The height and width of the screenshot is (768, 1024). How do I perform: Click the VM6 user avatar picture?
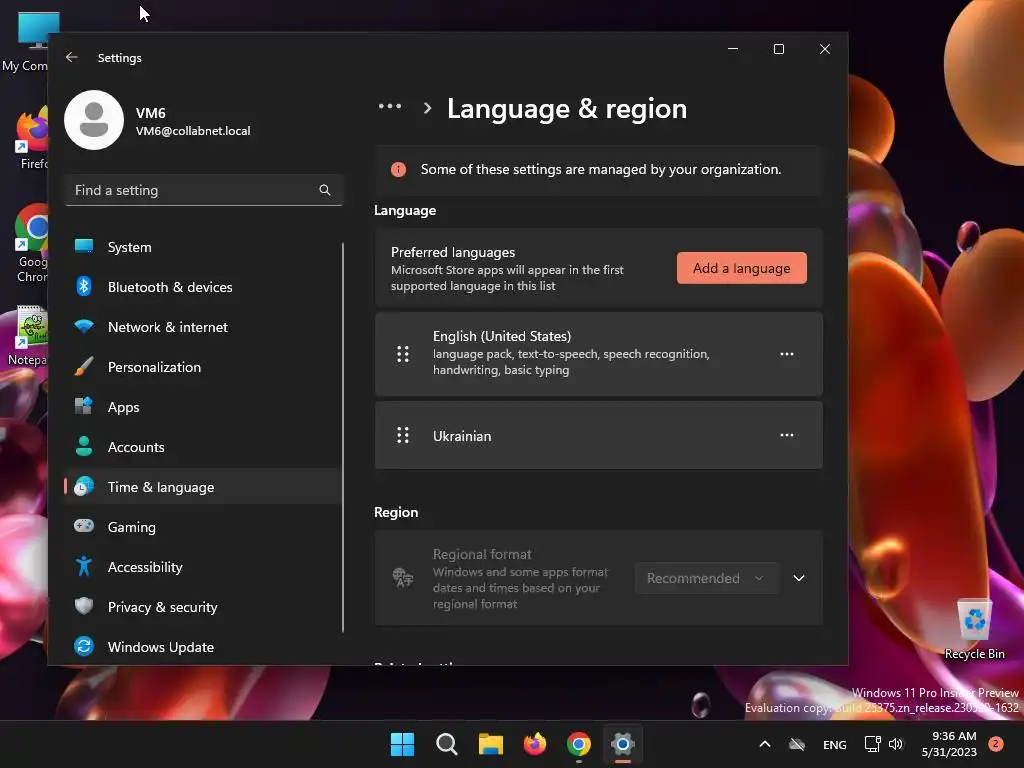click(x=94, y=120)
